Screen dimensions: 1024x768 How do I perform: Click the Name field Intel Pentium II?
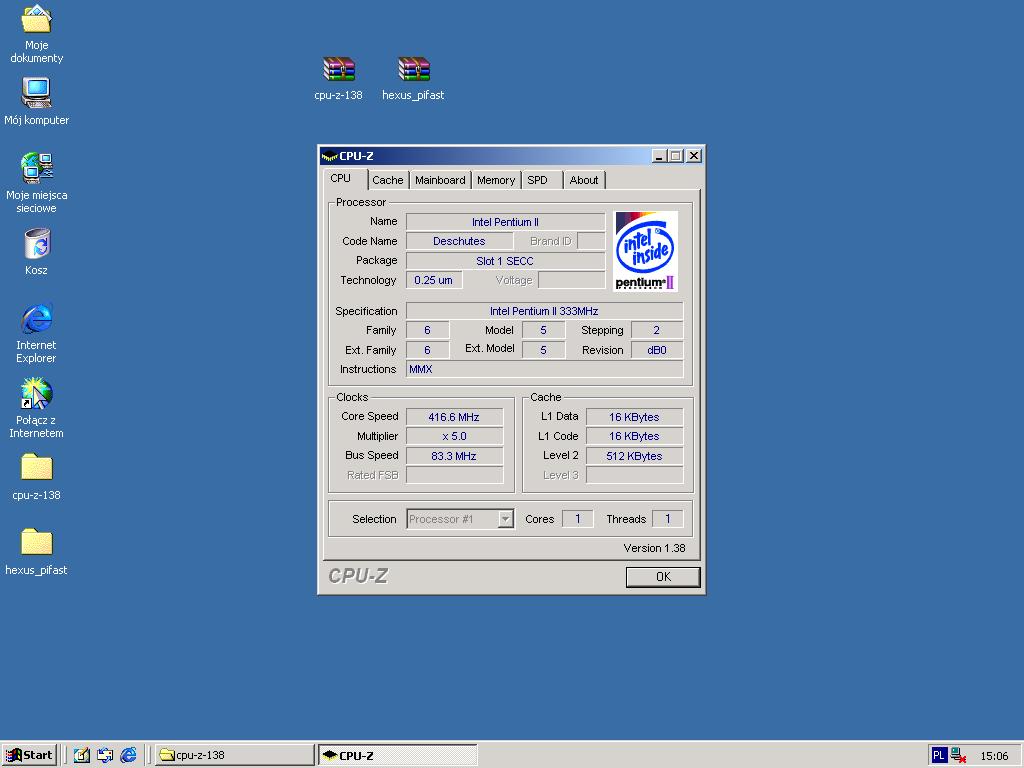pyautogui.click(x=505, y=222)
